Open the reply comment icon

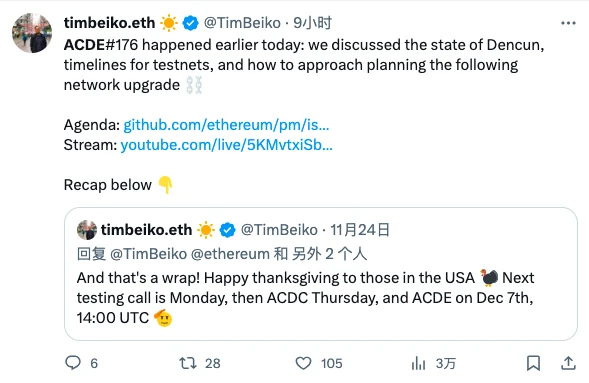coord(73,363)
